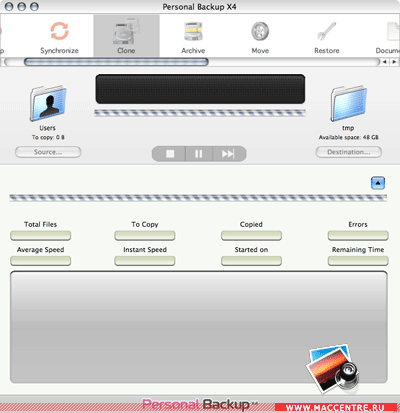Click the black status display panel

(x=200, y=89)
